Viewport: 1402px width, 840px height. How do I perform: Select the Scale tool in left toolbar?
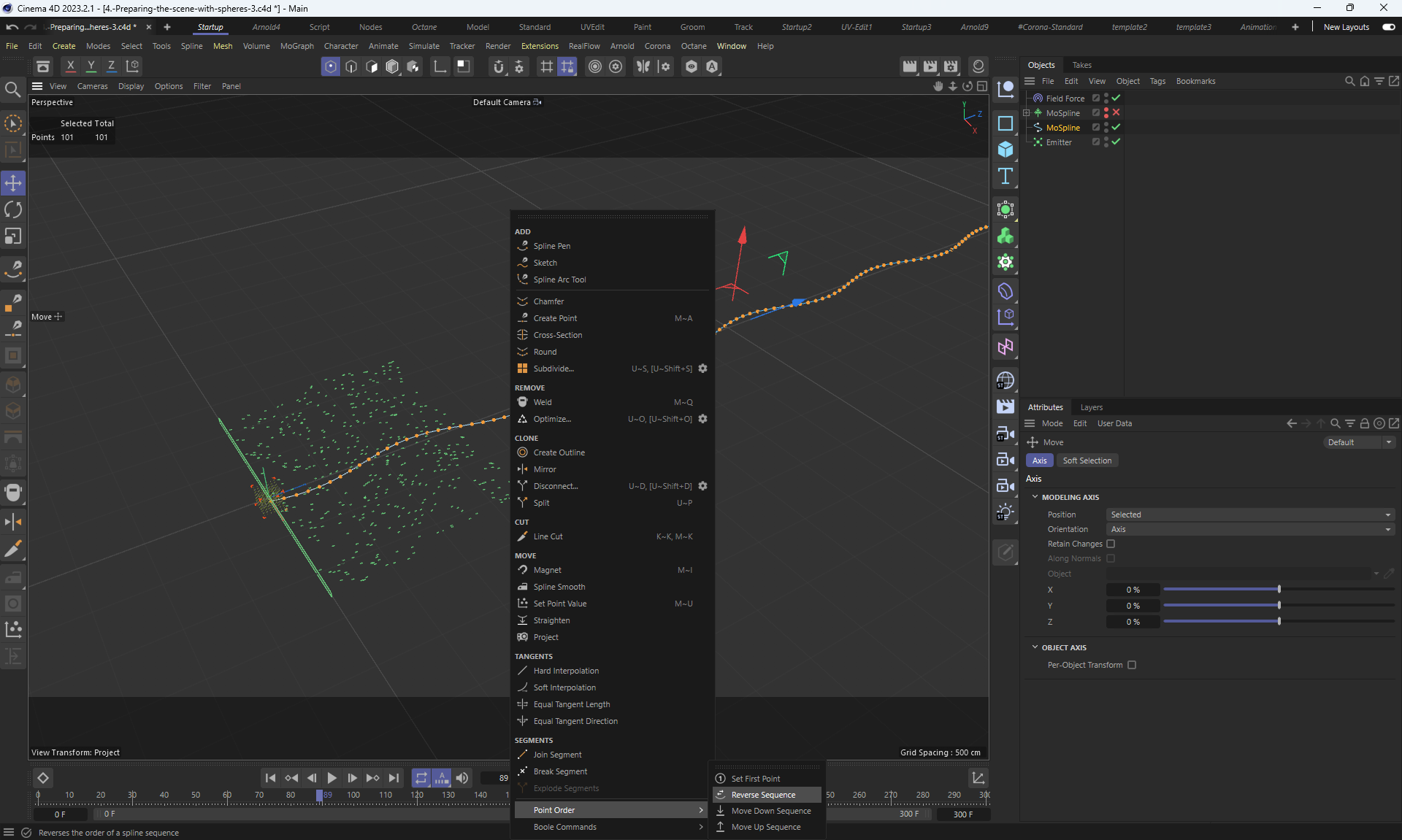(13, 236)
